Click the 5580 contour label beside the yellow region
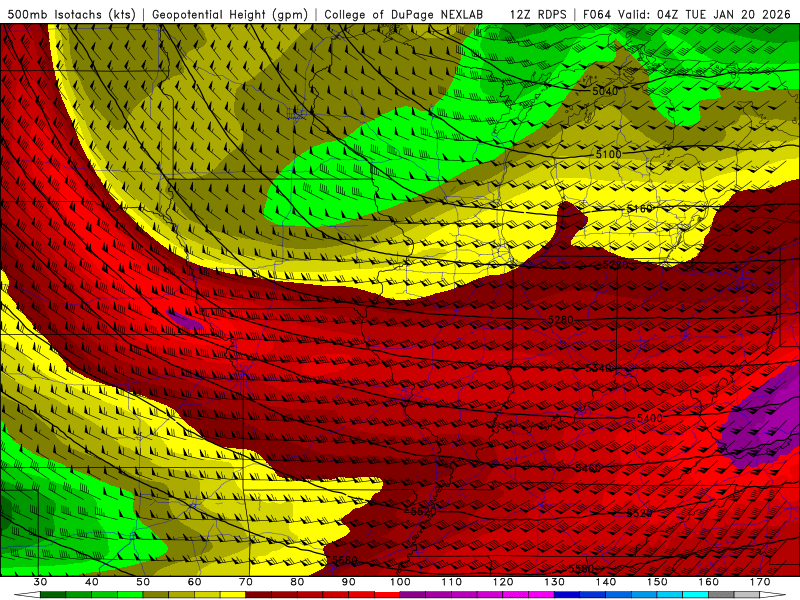 click(345, 560)
